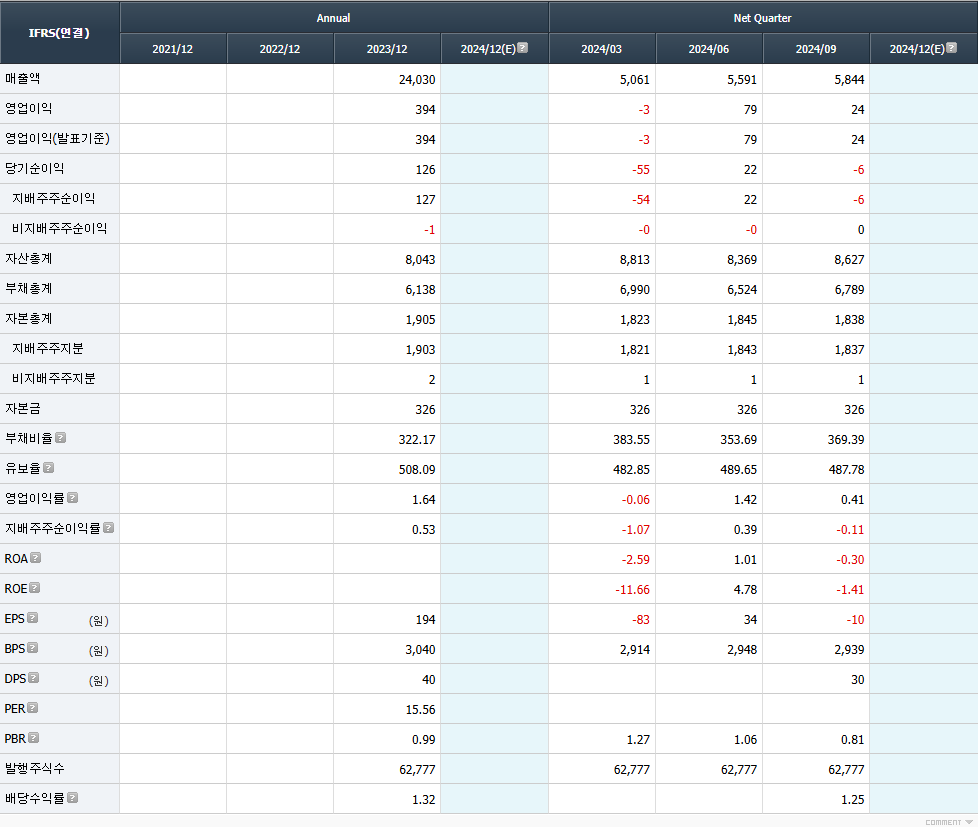Click the IFRS(연결) header cell
The image size is (979, 827).
59,32
